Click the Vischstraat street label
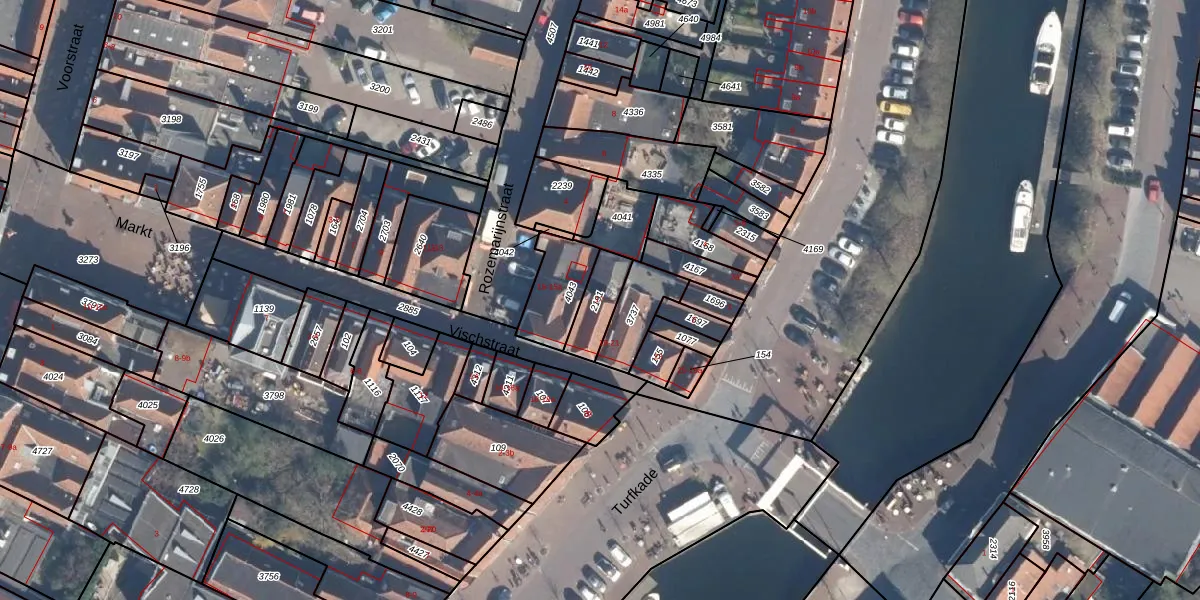The height and width of the screenshot is (600, 1200). (x=486, y=339)
